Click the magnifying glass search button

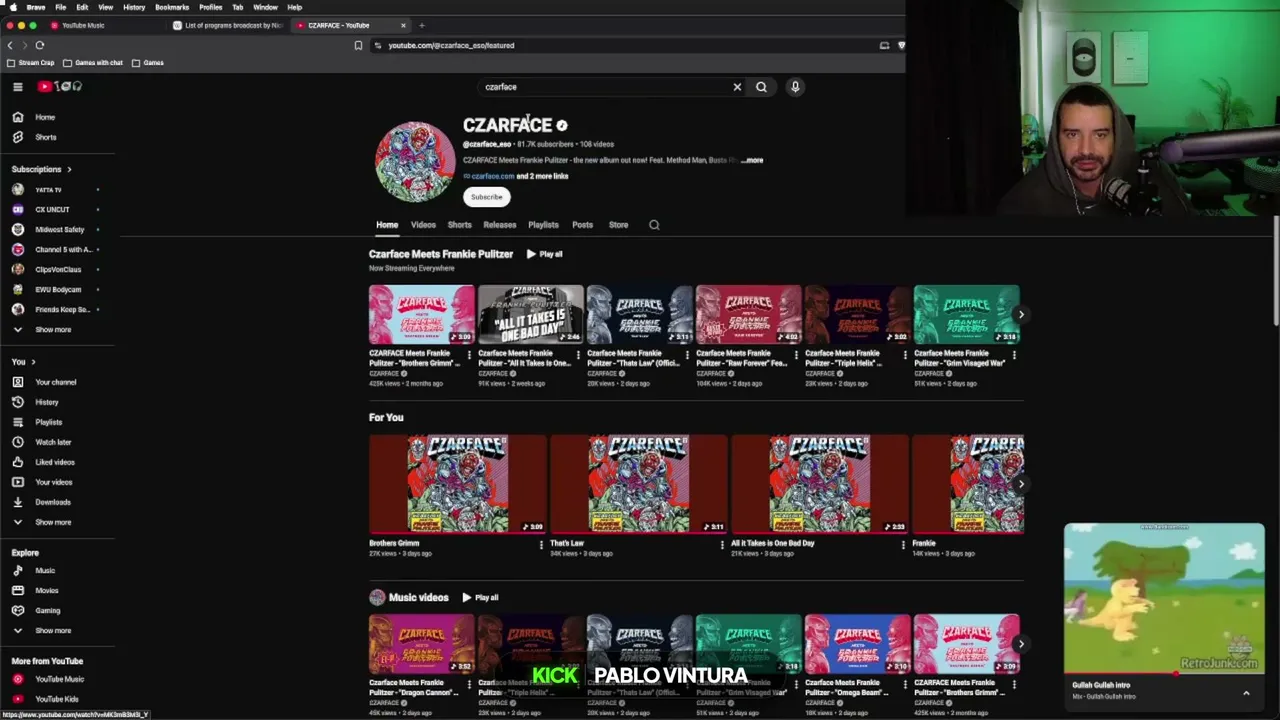pyautogui.click(x=761, y=87)
